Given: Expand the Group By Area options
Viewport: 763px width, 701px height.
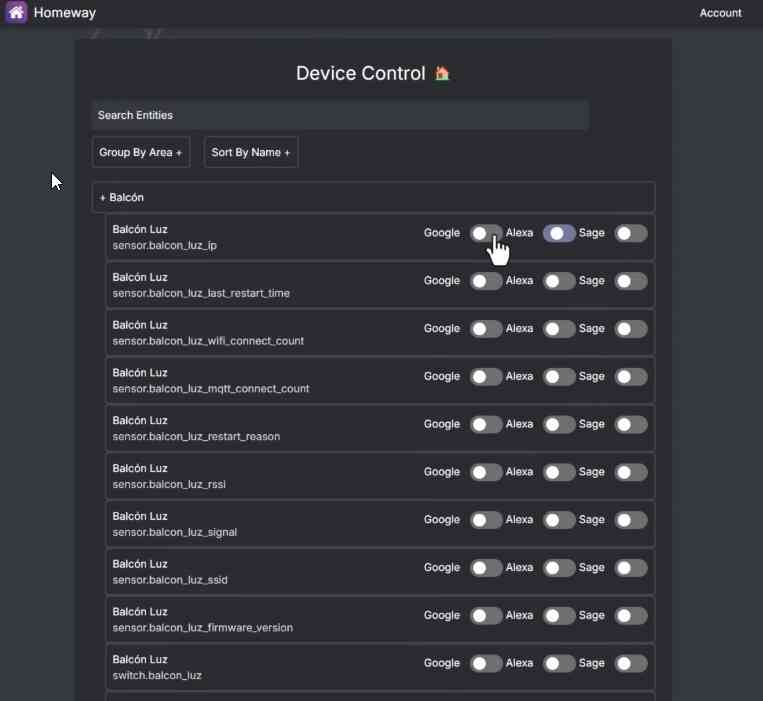Looking at the screenshot, I should tap(141, 152).
